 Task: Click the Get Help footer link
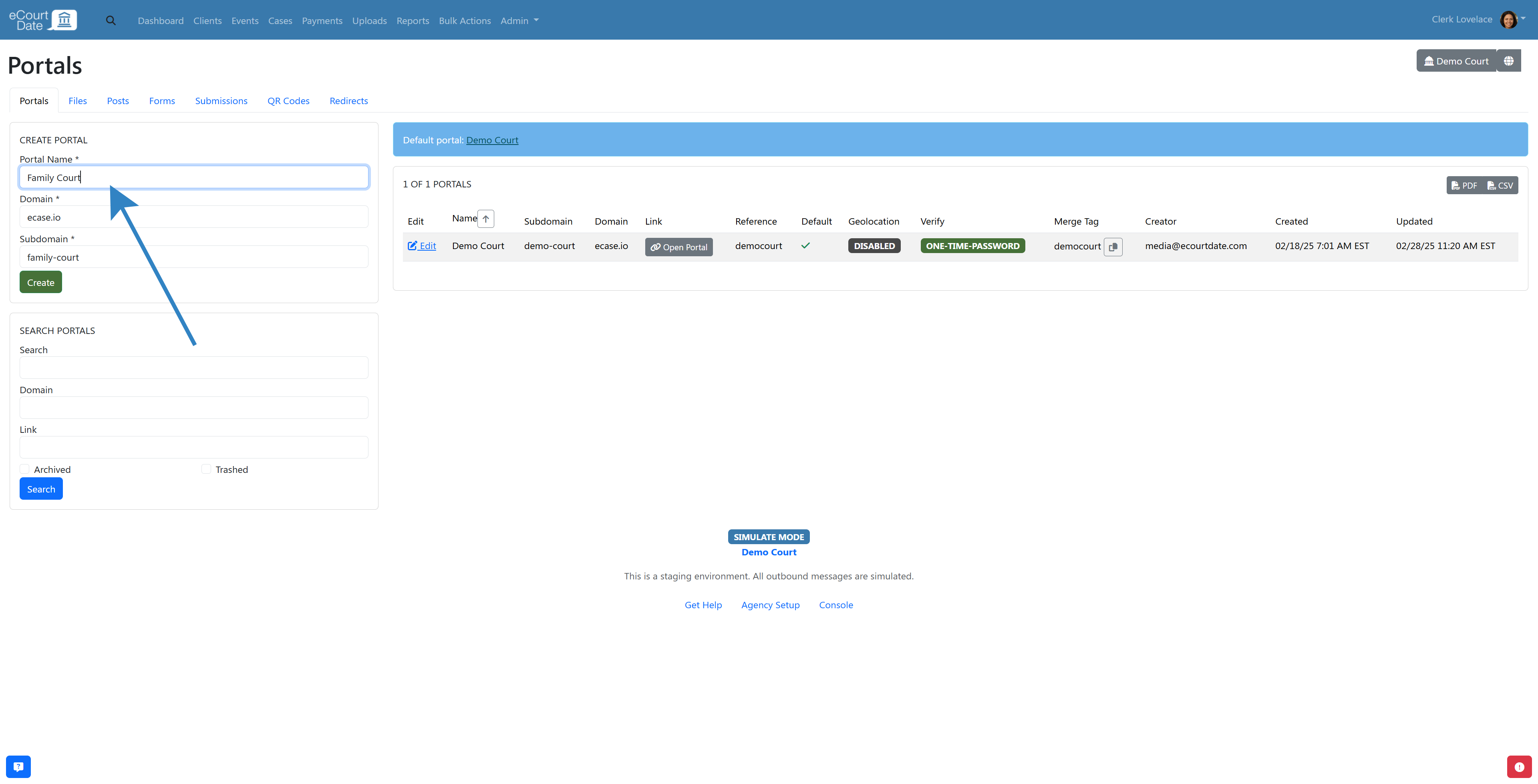pyautogui.click(x=703, y=605)
